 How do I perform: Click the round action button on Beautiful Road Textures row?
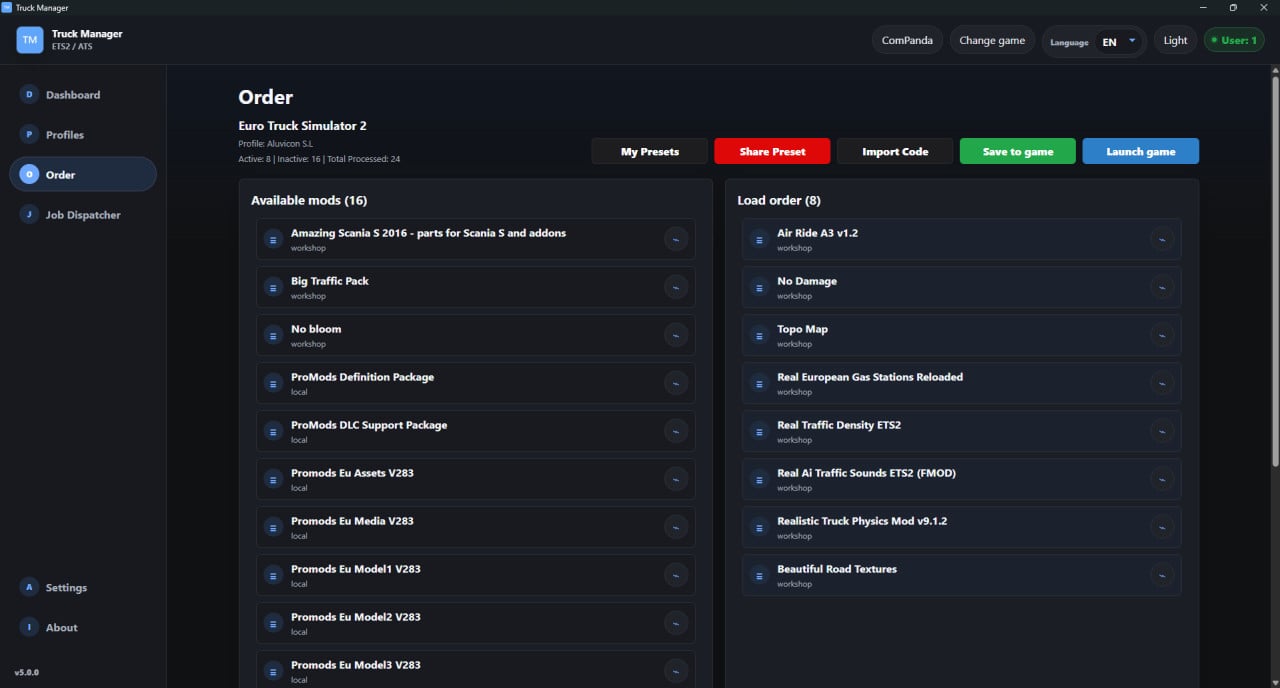1162,575
